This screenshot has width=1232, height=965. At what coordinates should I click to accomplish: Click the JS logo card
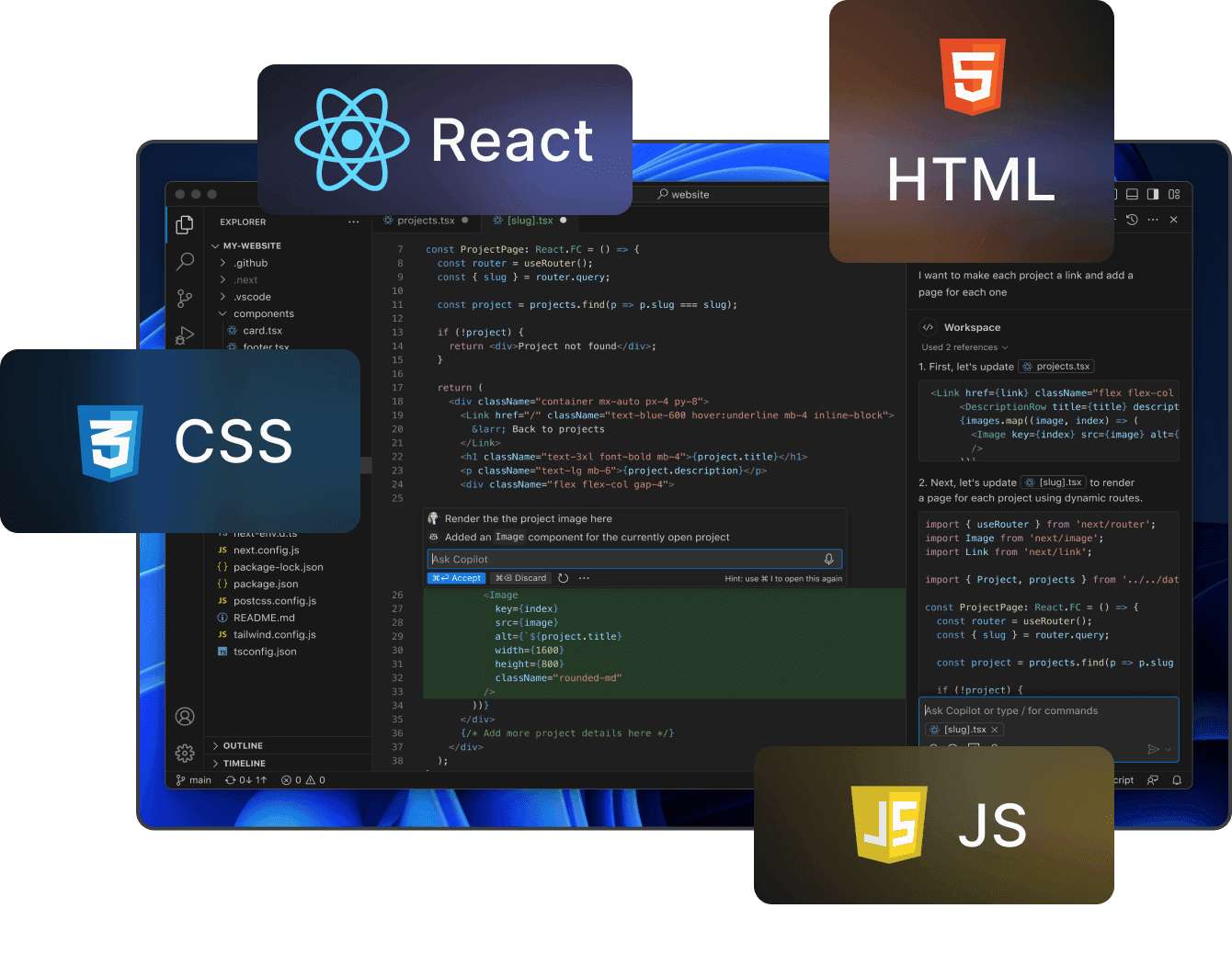[x=934, y=824]
